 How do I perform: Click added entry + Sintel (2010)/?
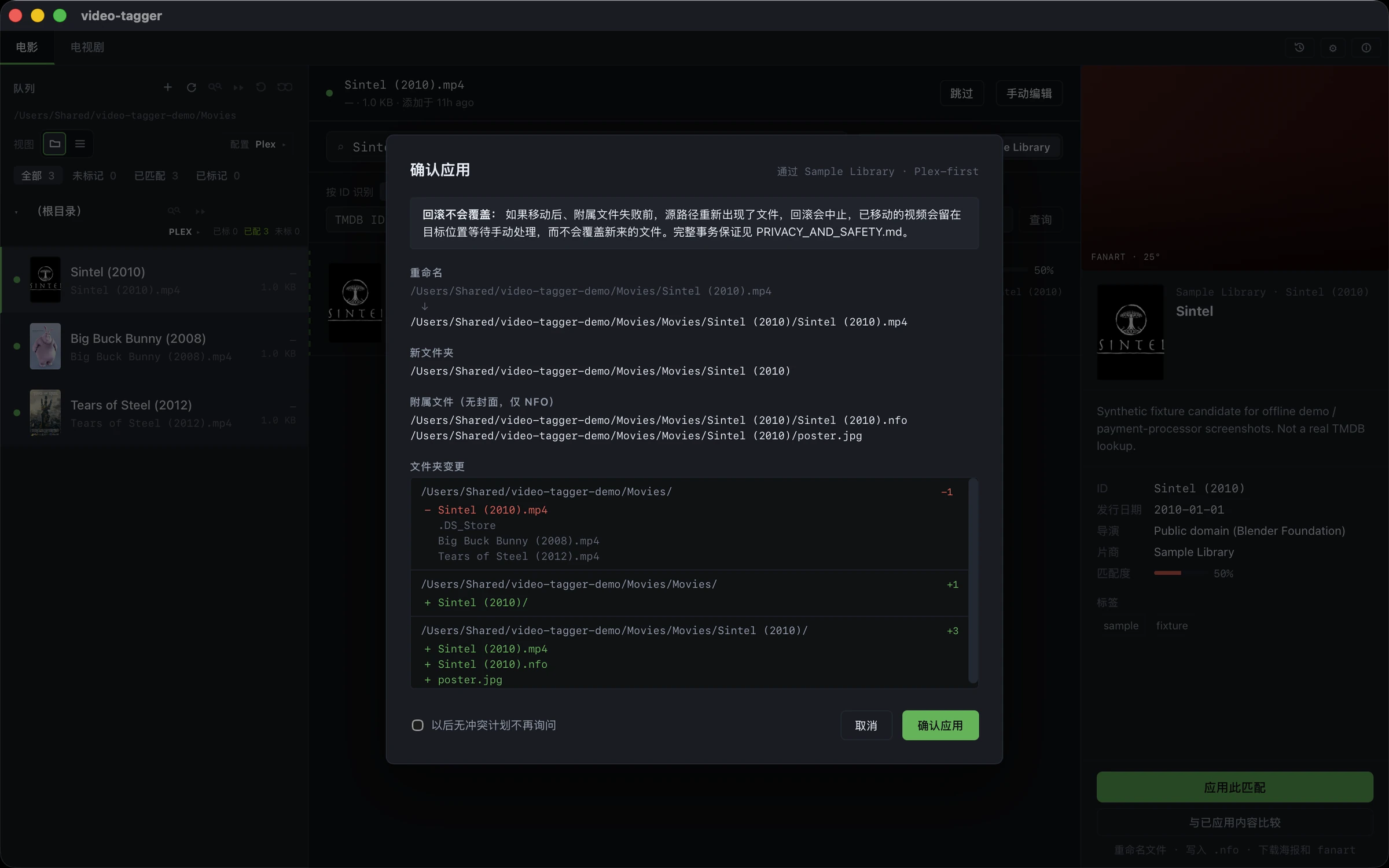(x=476, y=602)
